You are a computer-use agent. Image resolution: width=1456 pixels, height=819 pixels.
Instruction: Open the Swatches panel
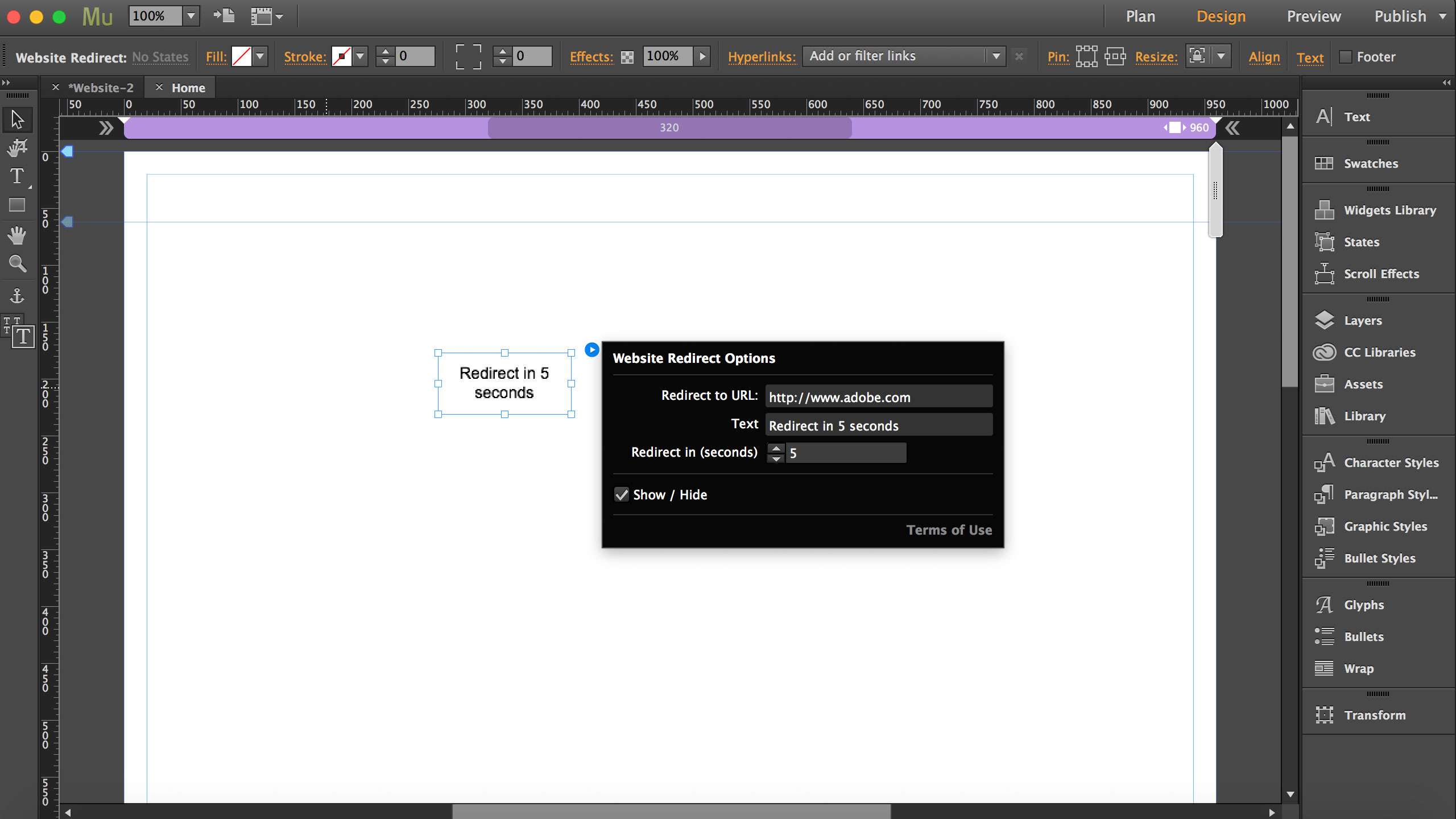click(x=1371, y=163)
